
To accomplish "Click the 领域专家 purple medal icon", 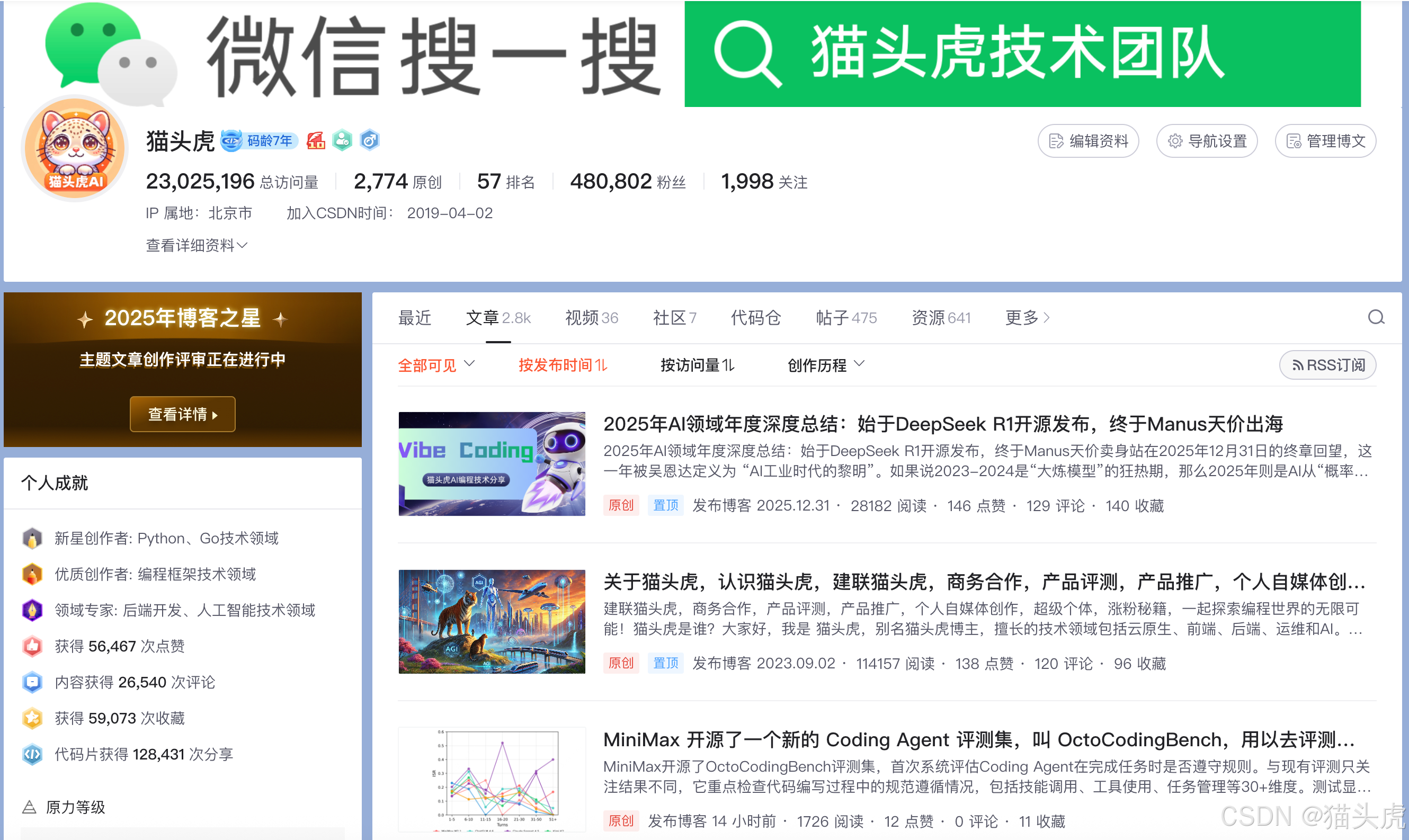I will click(32, 610).
